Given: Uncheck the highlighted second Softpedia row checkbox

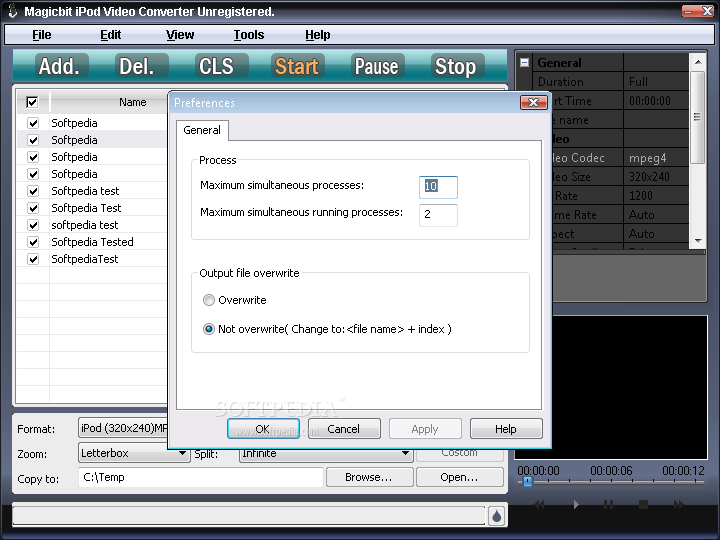Looking at the screenshot, I should tap(33, 140).
